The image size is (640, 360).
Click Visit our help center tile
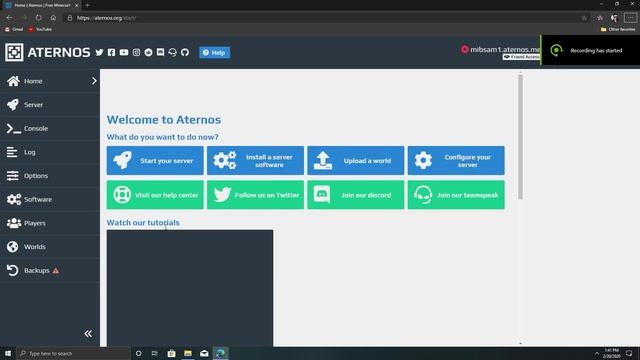click(155, 195)
